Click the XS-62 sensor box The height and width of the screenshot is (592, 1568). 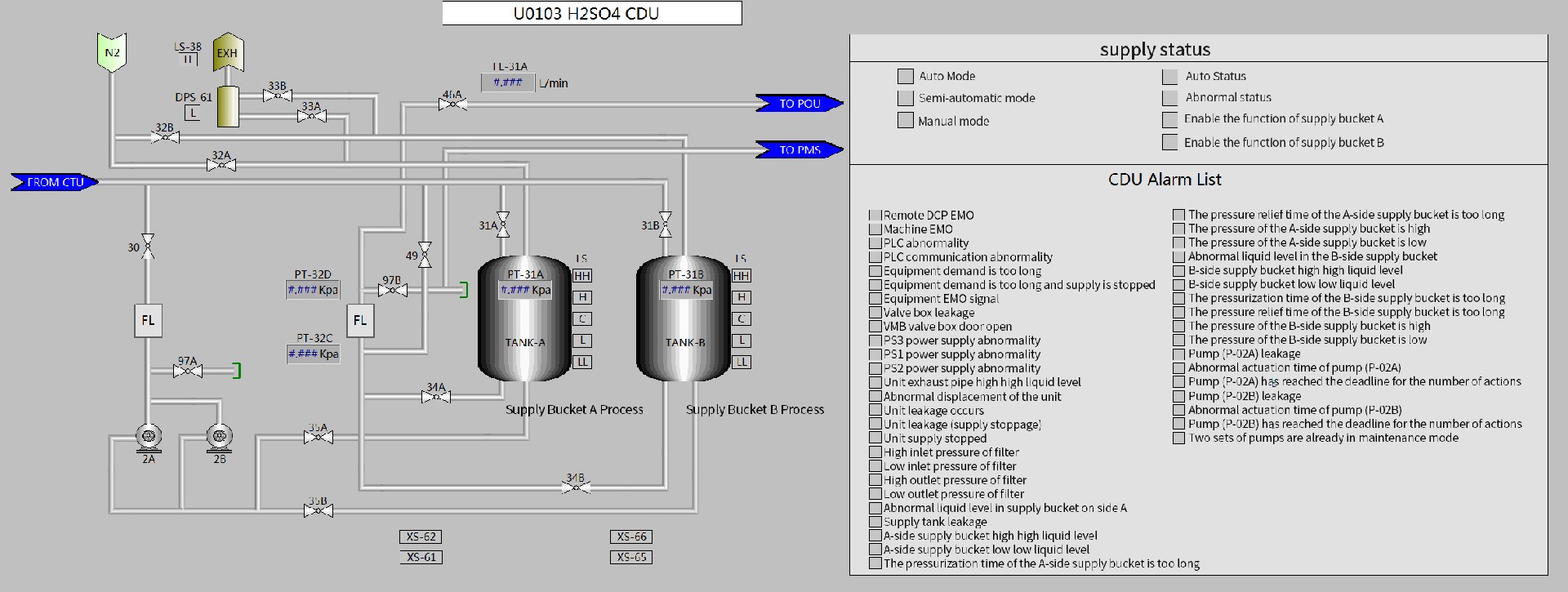tap(421, 536)
